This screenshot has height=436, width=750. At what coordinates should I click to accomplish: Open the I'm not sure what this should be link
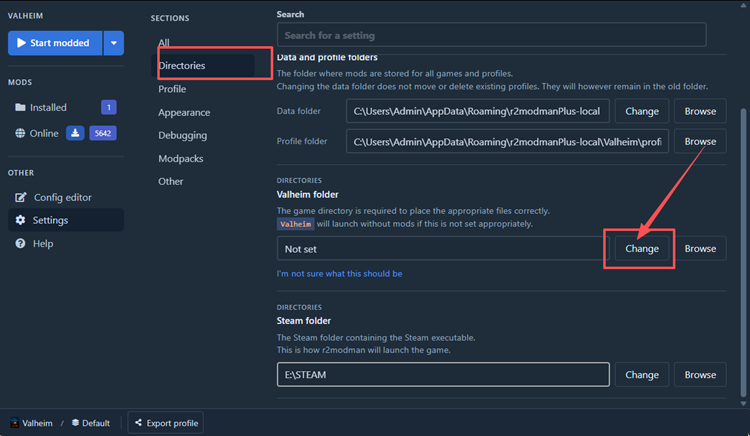339,274
